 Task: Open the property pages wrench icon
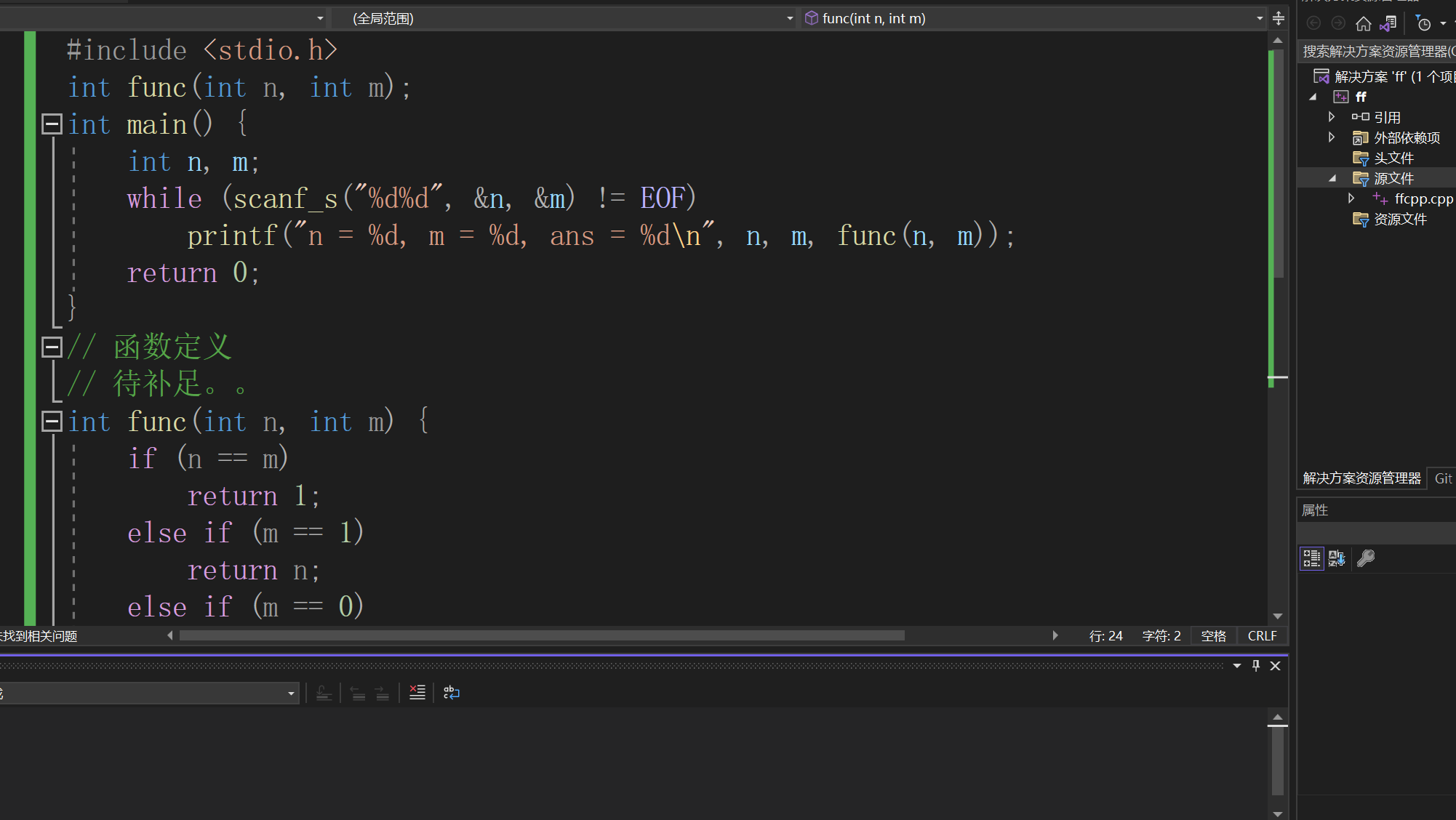[1366, 558]
